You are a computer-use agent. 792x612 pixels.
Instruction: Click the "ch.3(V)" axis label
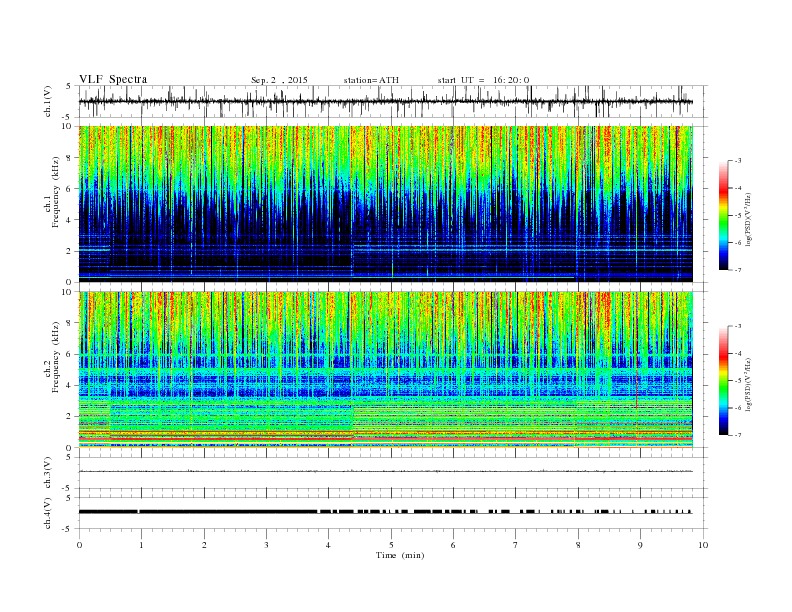48,473
